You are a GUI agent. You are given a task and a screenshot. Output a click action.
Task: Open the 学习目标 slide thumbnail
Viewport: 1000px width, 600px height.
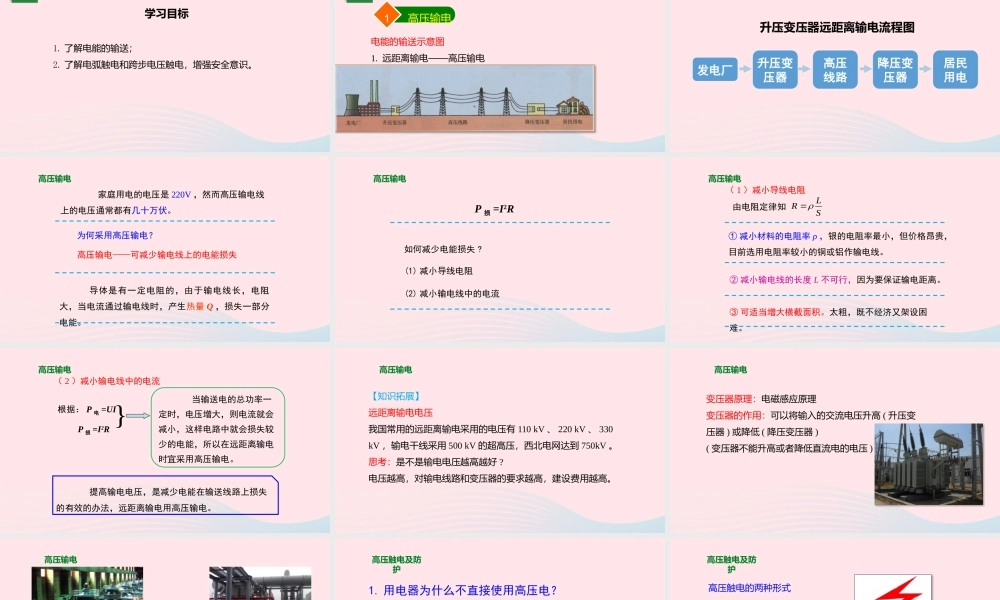pyautogui.click(x=165, y=75)
